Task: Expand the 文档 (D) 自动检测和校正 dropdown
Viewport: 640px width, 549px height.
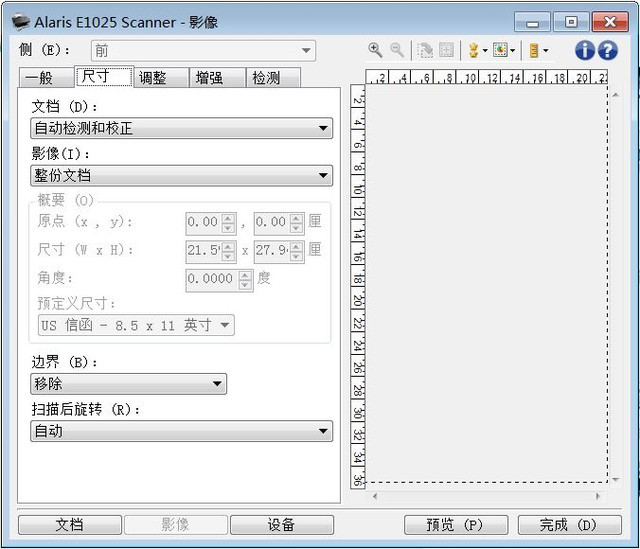Action: point(182,128)
